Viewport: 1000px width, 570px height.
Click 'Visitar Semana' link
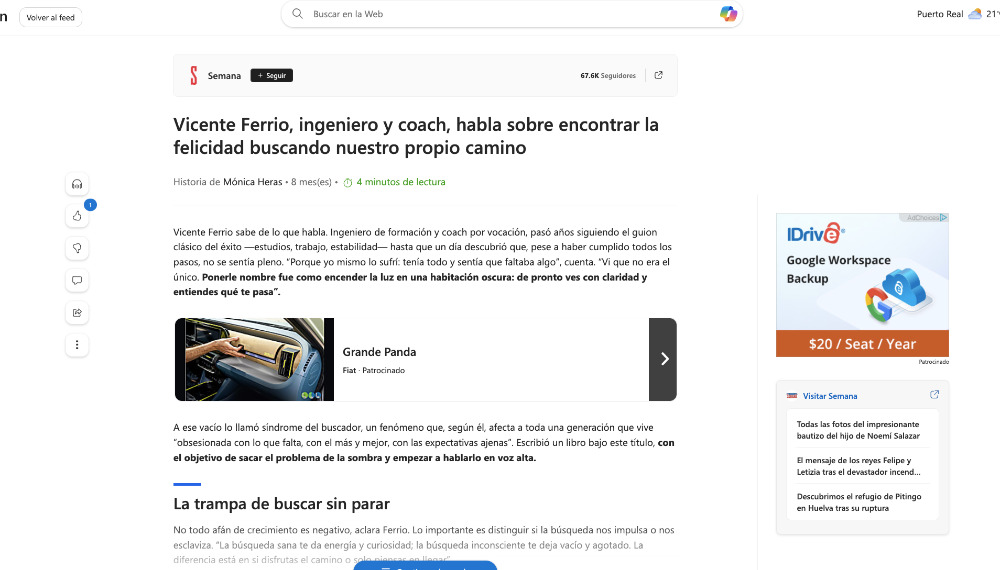point(830,396)
